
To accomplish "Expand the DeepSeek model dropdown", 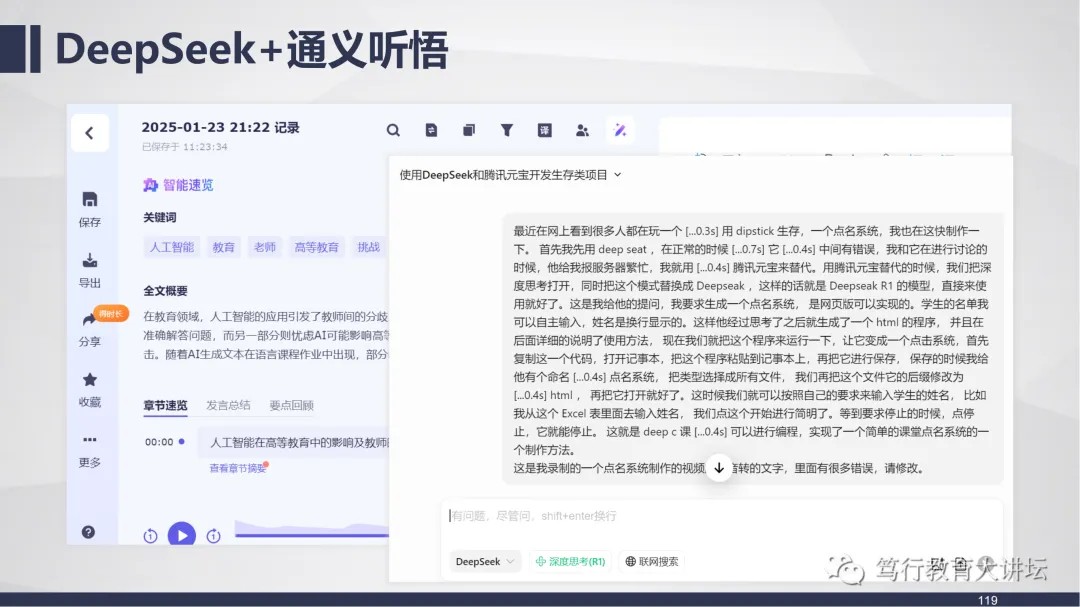I will click(485, 562).
